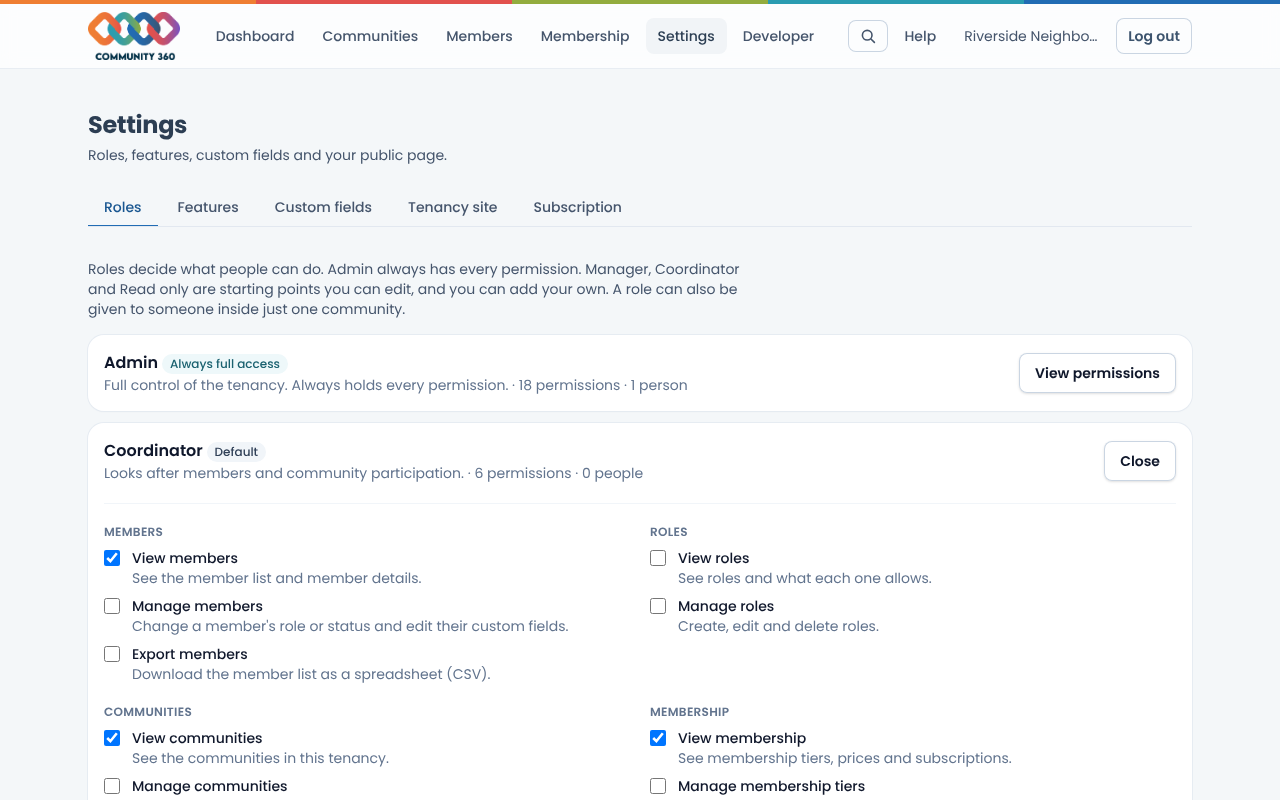Tick the Manage roles checkbox
The image size is (1280, 800).
(658, 606)
